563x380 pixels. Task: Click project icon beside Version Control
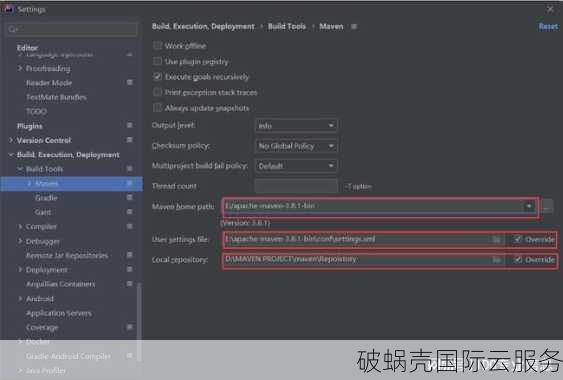pyautogui.click(x=130, y=140)
